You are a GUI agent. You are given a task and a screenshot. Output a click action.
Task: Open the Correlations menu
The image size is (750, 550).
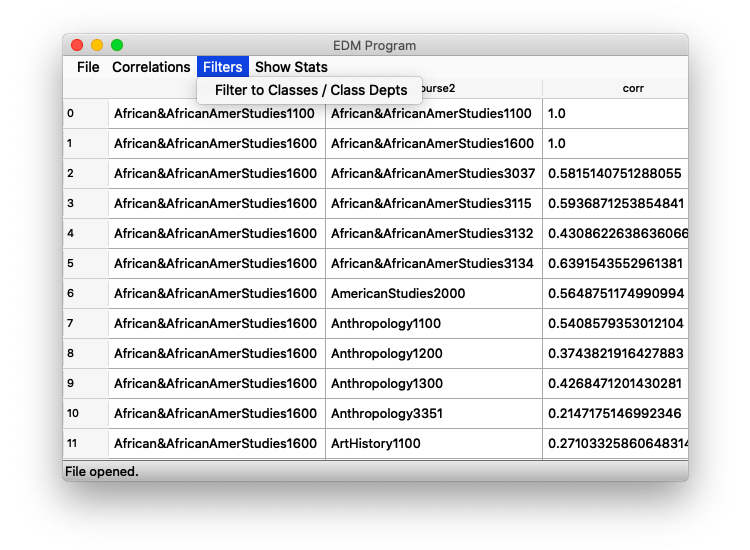pyautogui.click(x=151, y=67)
